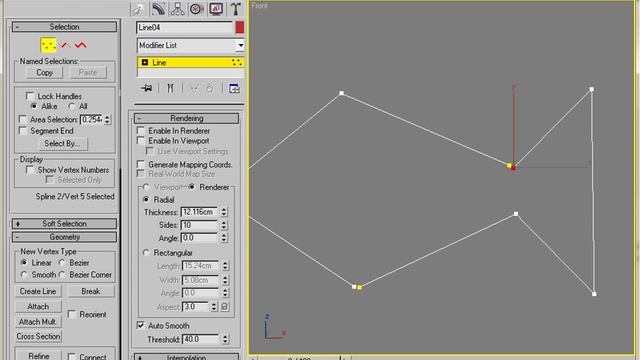
Task: Check Enable In Renderer
Action: pos(141,130)
